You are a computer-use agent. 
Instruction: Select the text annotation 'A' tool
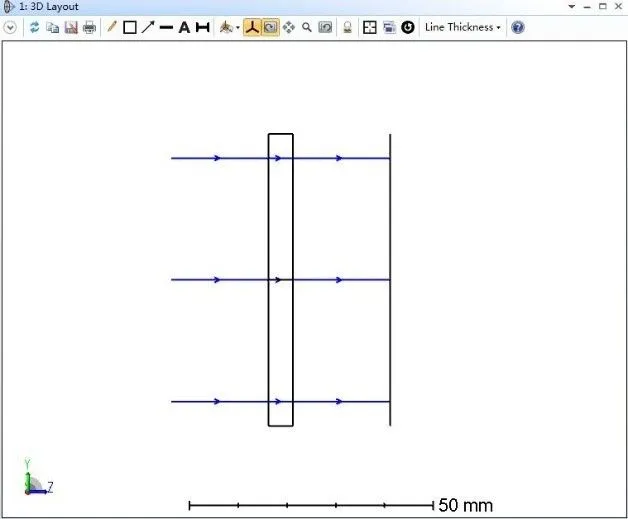coord(184,27)
